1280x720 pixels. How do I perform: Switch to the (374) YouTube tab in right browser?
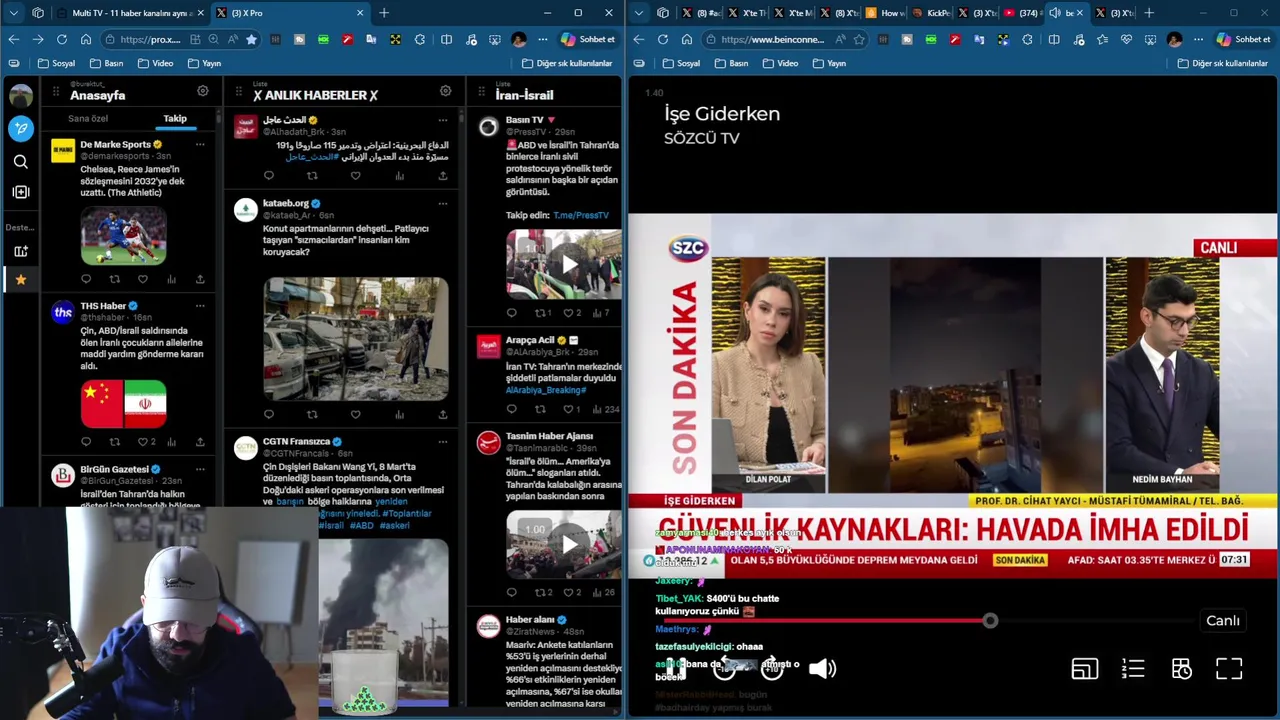click(x=1020, y=13)
